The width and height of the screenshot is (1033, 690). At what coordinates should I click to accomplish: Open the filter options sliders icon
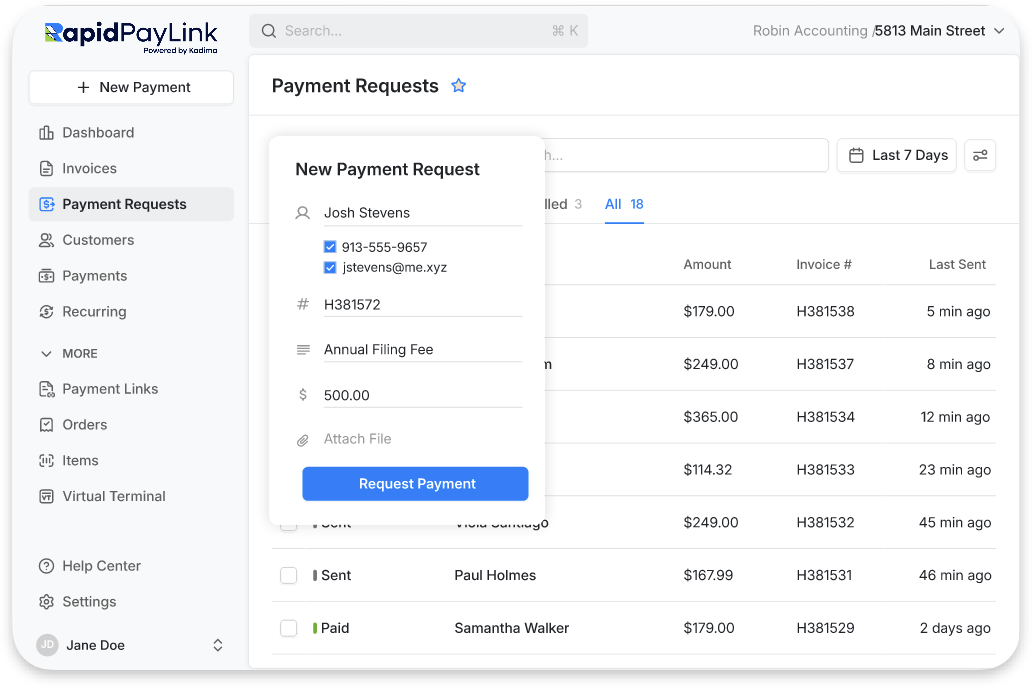(979, 155)
